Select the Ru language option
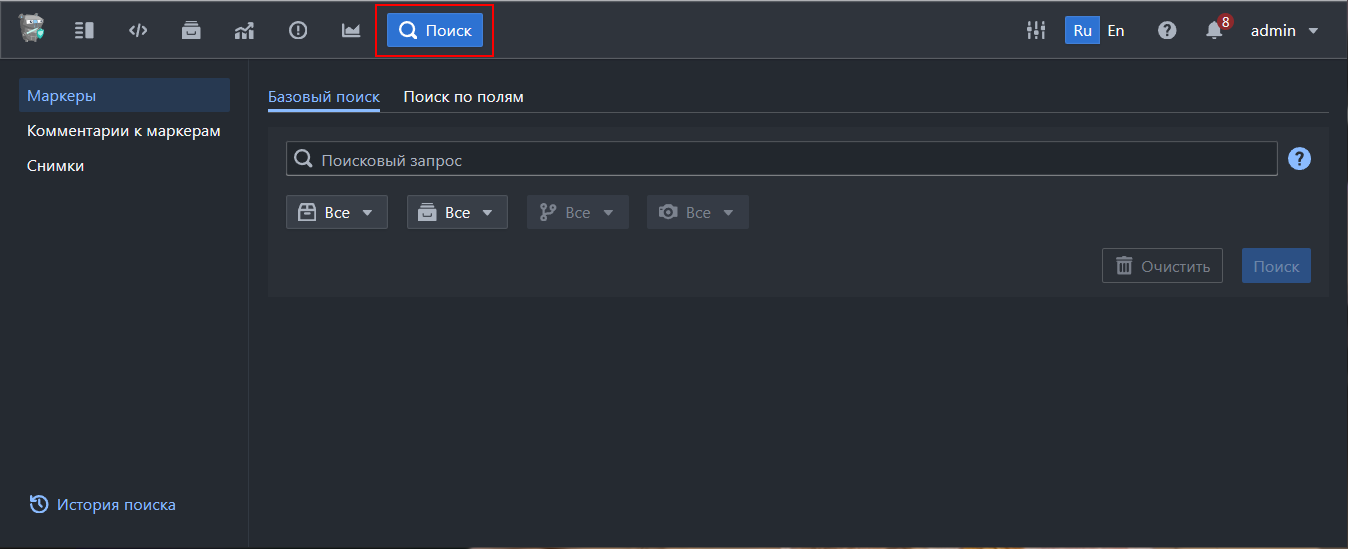The width and height of the screenshot is (1348, 549). (1082, 30)
